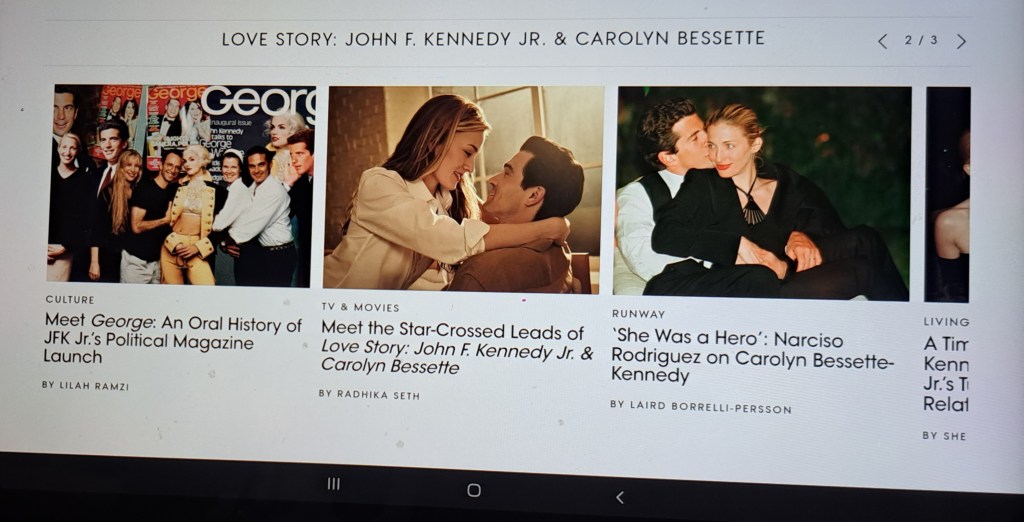Open 'She Was a Hero' Narciso Rodriguez article

click(752, 357)
